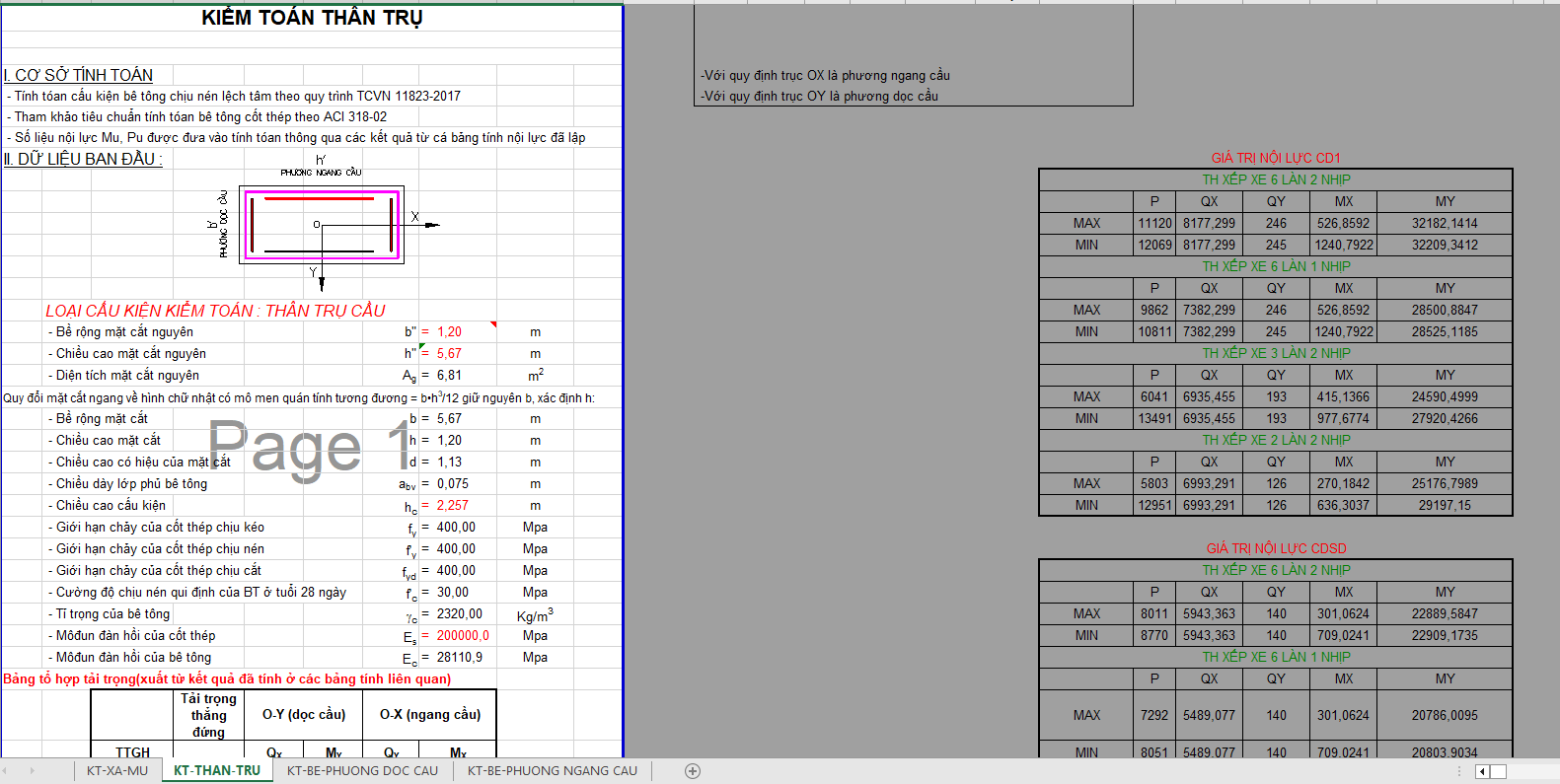Click the II. DỮ LIỆU BAN ĐẦU heading
Image resolution: width=1560 pixels, height=784 pixels.
tap(83, 159)
